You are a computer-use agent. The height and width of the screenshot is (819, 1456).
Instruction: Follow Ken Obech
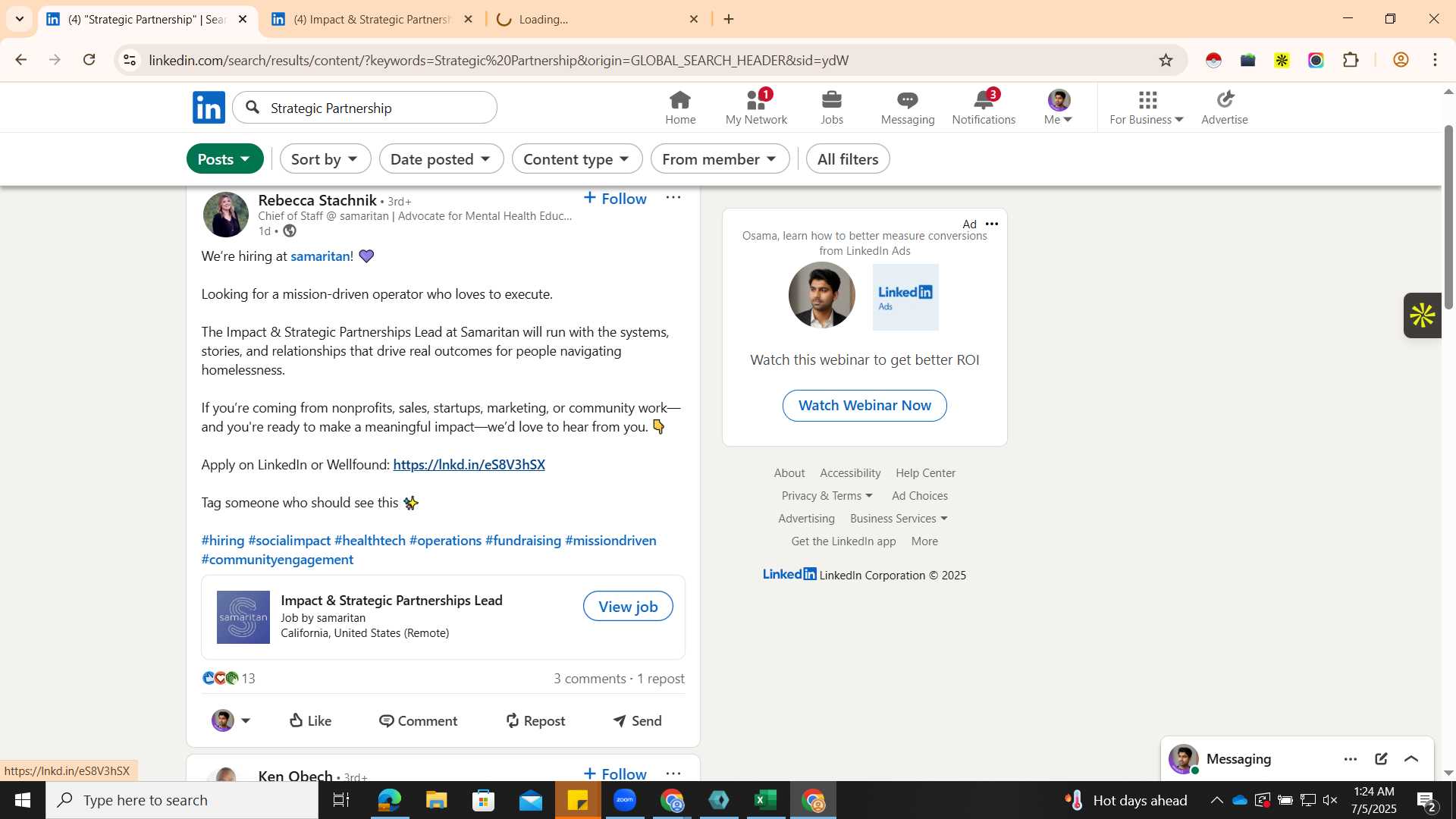615,774
